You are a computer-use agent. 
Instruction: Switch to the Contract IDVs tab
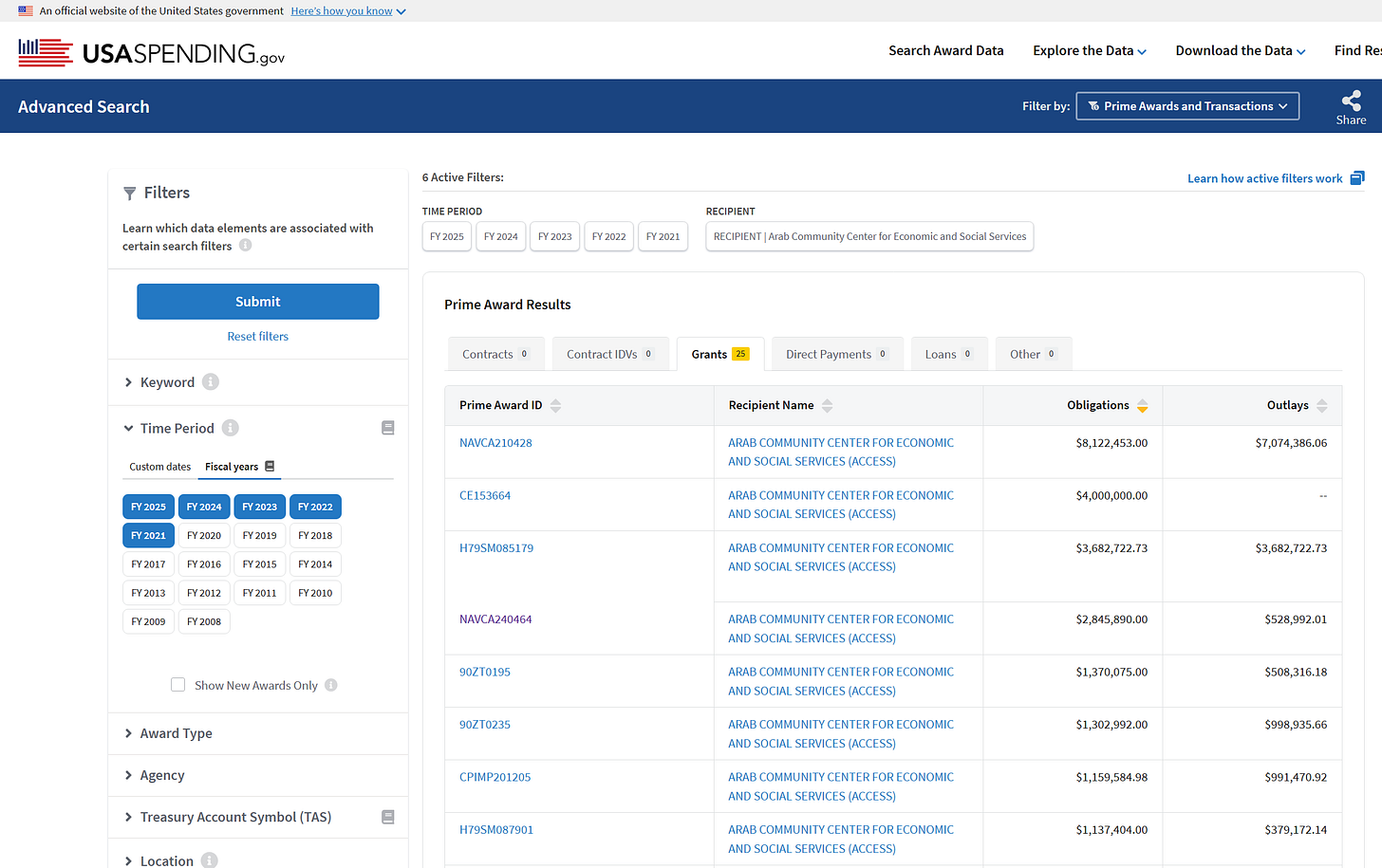[610, 354]
